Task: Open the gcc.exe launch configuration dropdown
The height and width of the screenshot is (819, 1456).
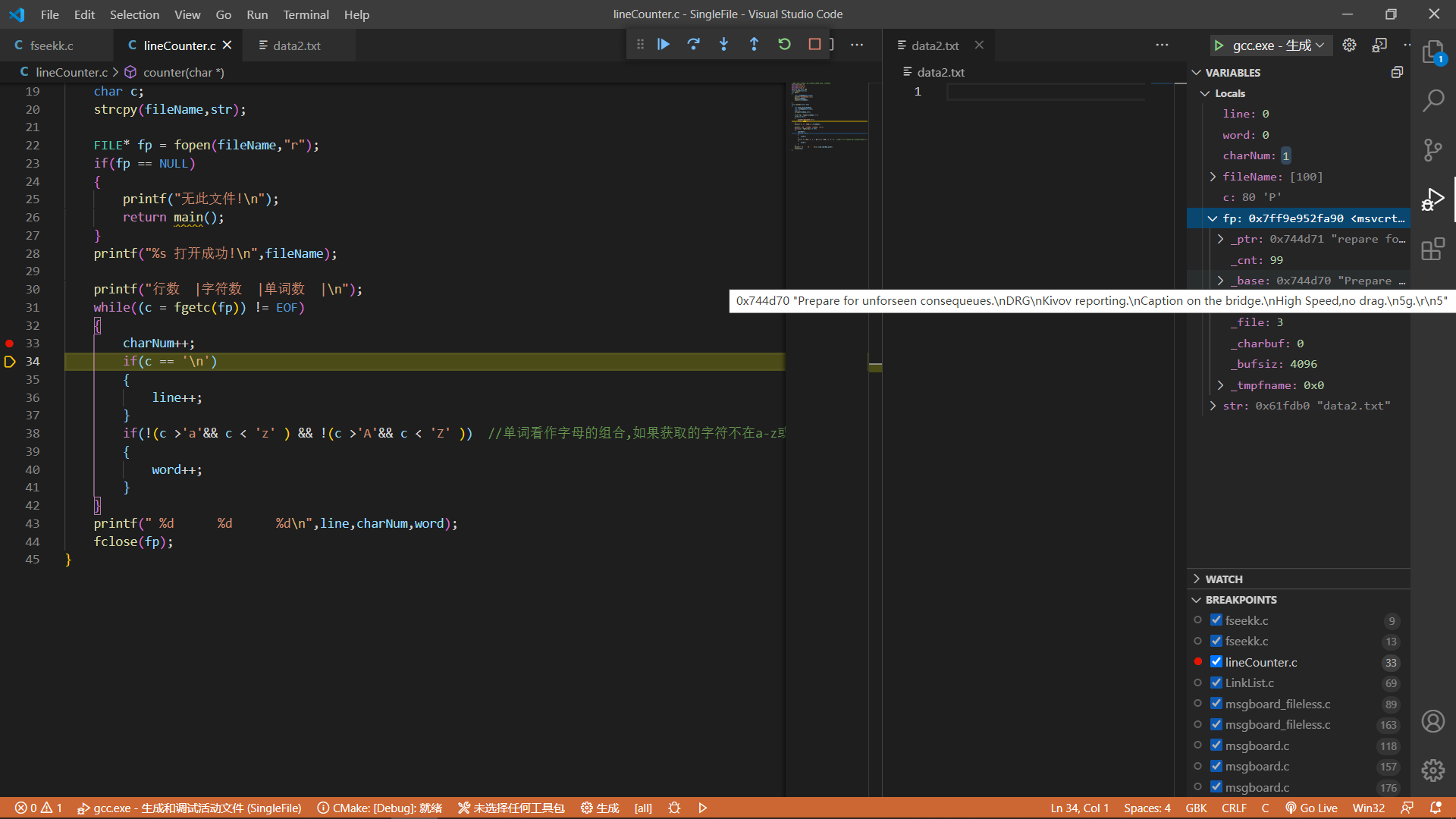Action: pos(1278,45)
